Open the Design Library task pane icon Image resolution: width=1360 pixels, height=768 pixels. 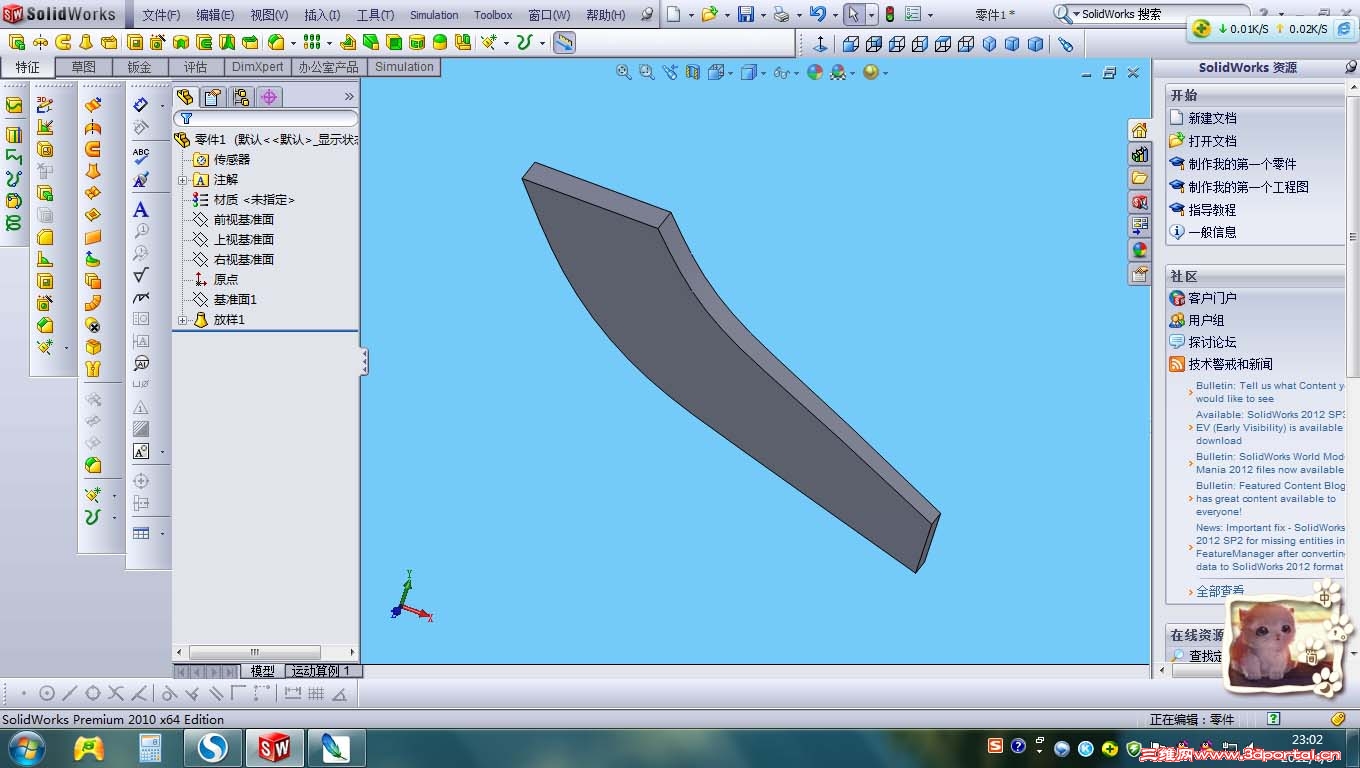tap(1140, 154)
